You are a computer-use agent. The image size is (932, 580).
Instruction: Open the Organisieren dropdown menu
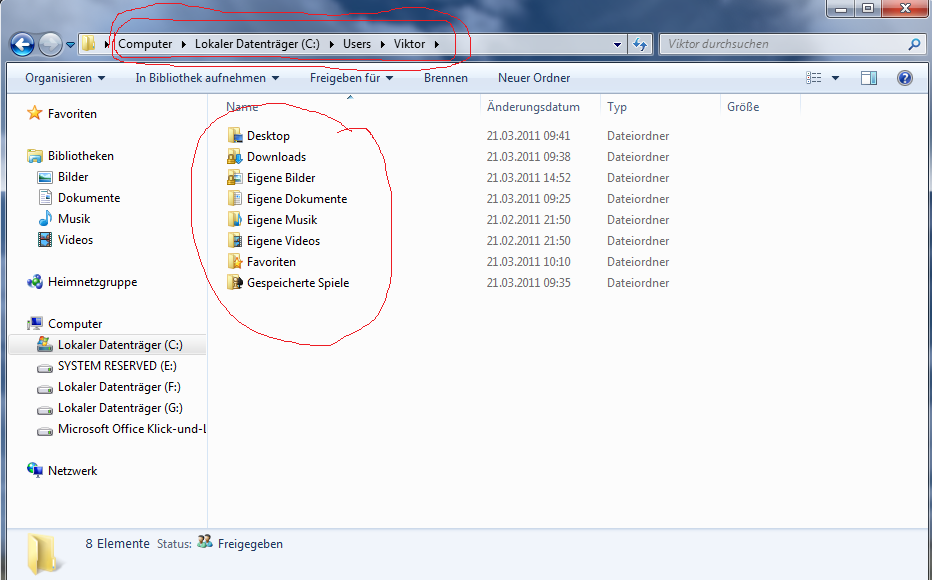point(65,78)
